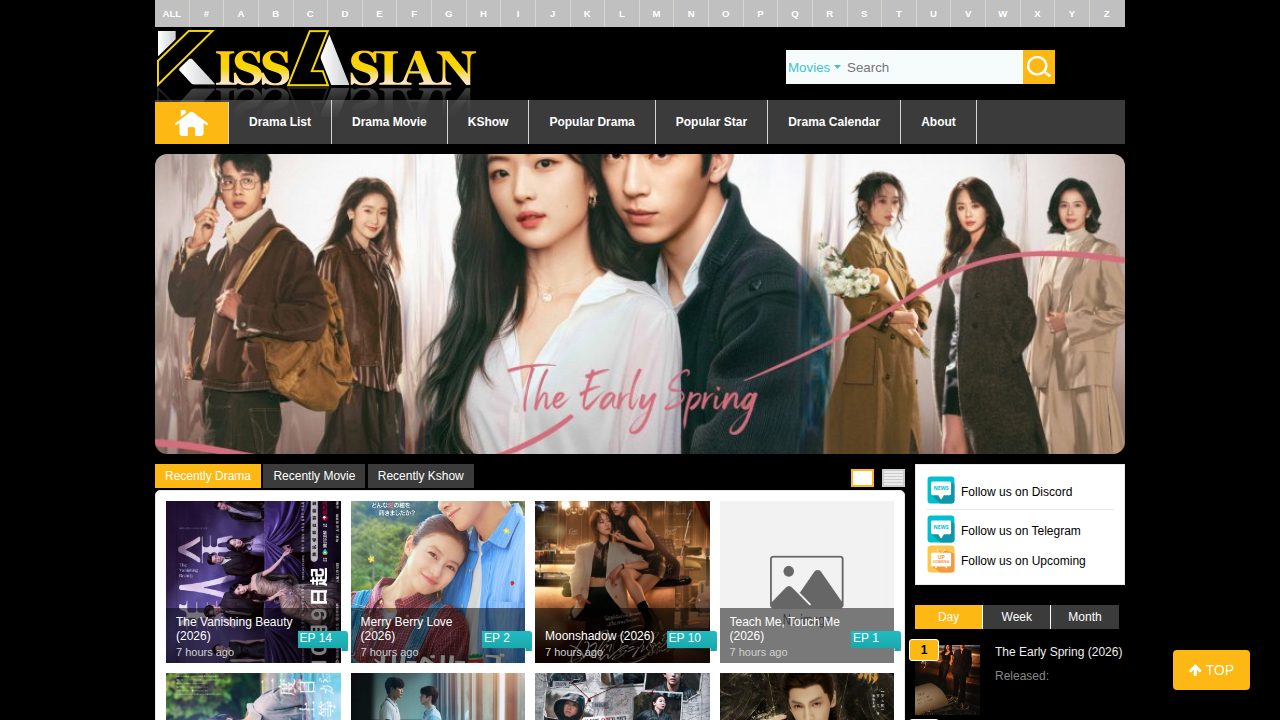Open the KShow menu
Image resolution: width=1280 pixels, height=720 pixels.
coord(488,122)
